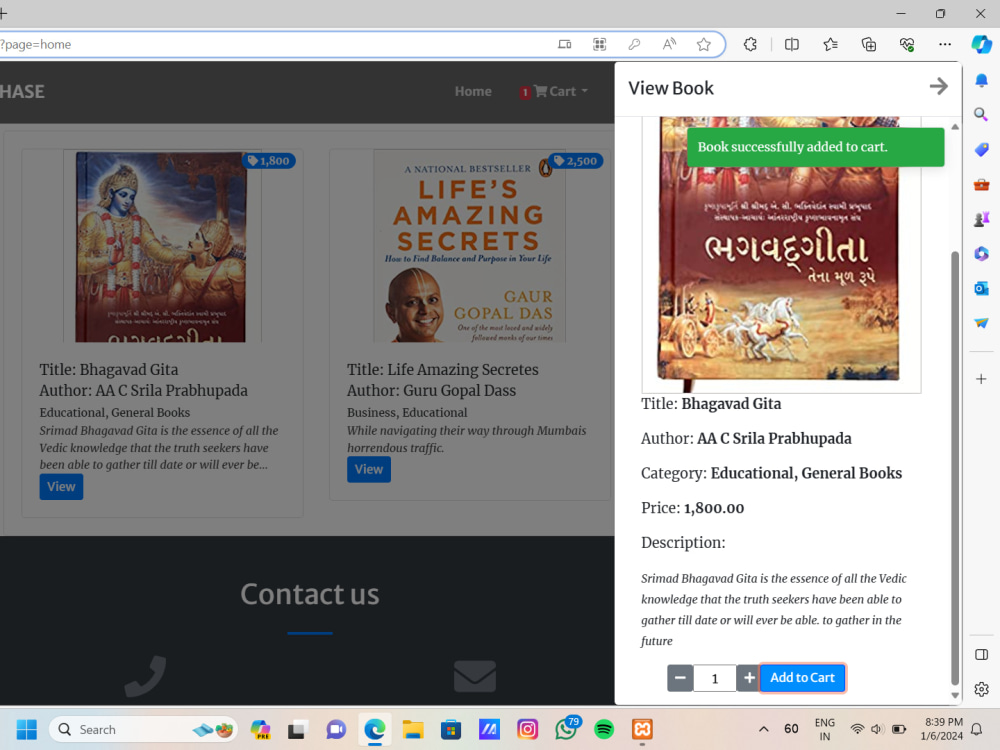
Task: Open XAMPP from taskbar
Action: 642,729
